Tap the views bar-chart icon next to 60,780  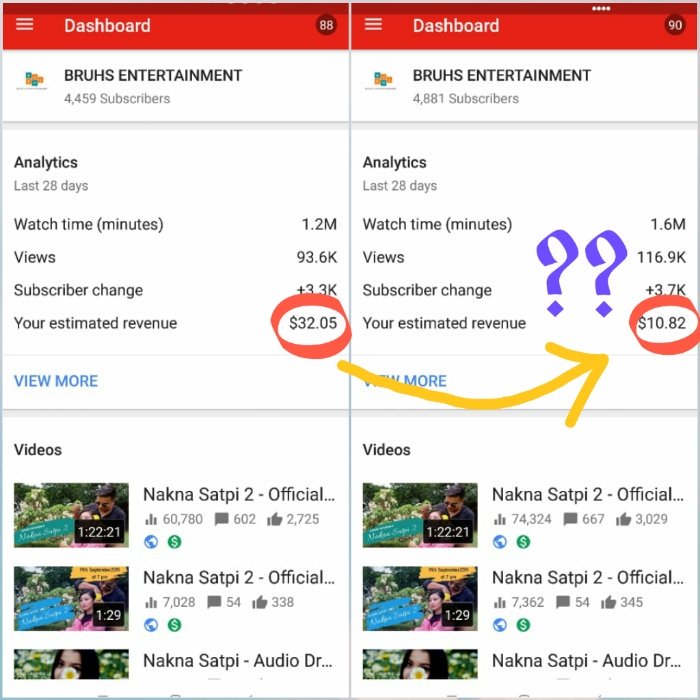click(151, 519)
